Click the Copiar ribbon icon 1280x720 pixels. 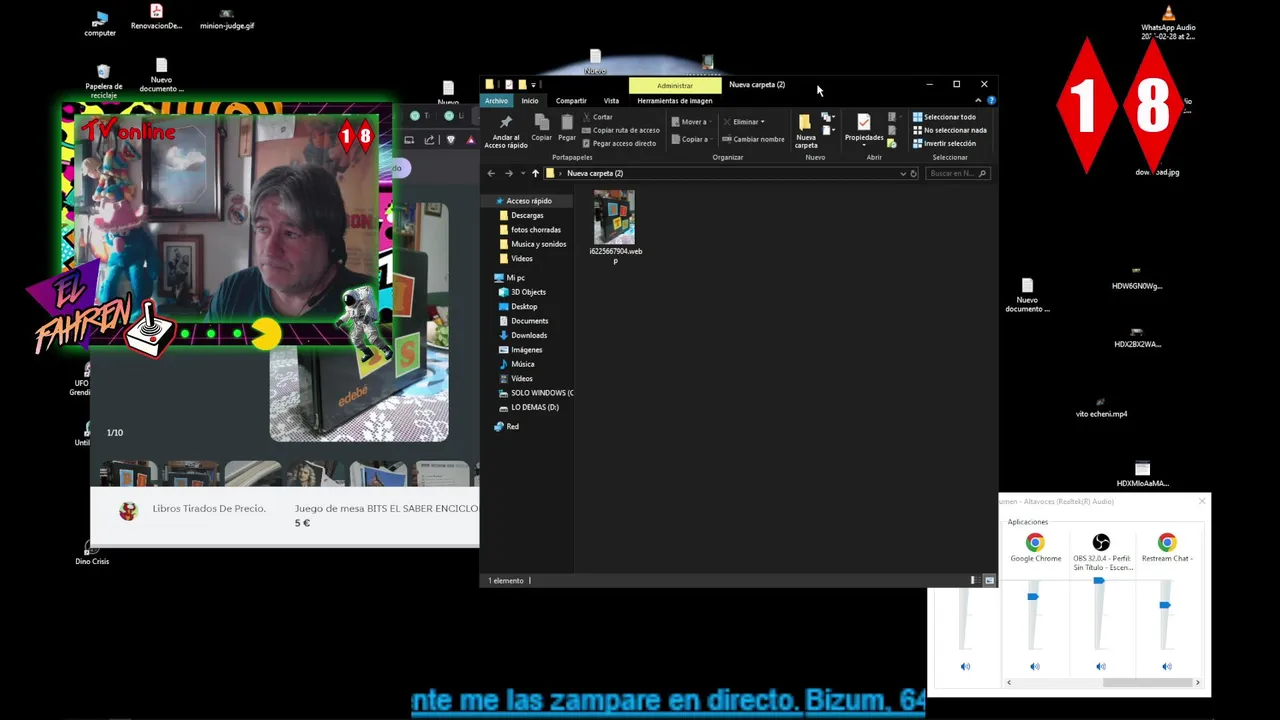click(541, 127)
